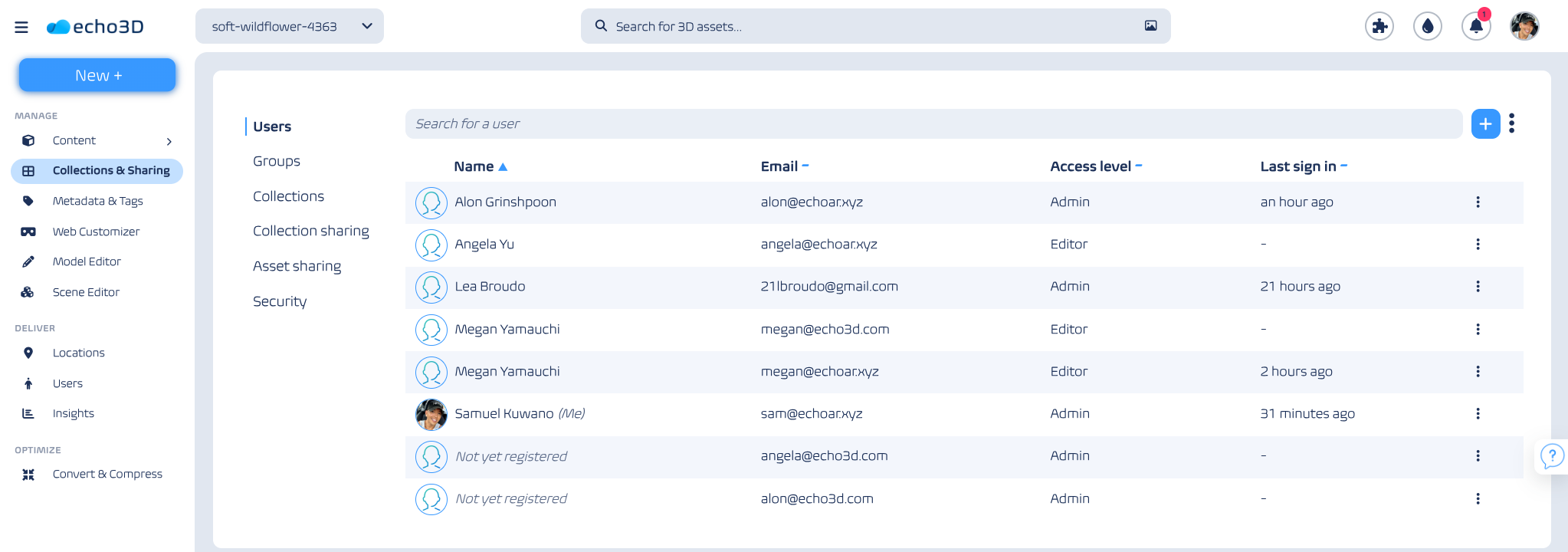Image resolution: width=1568 pixels, height=552 pixels.
Task: Click the echo3D logo
Action: point(95,27)
